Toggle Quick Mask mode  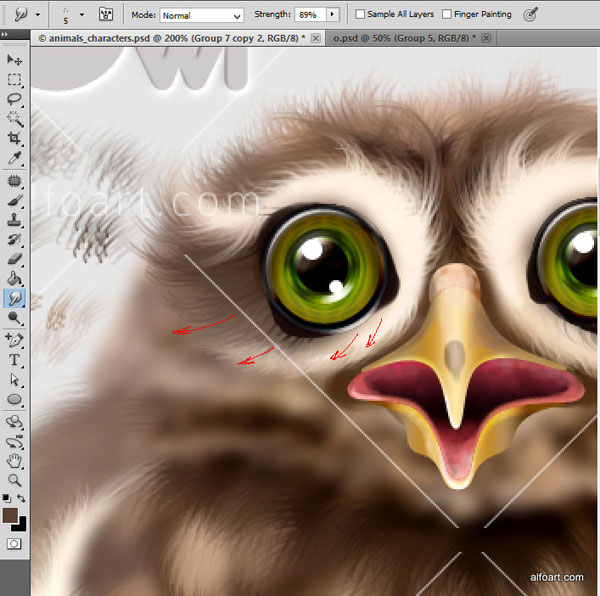(14, 544)
